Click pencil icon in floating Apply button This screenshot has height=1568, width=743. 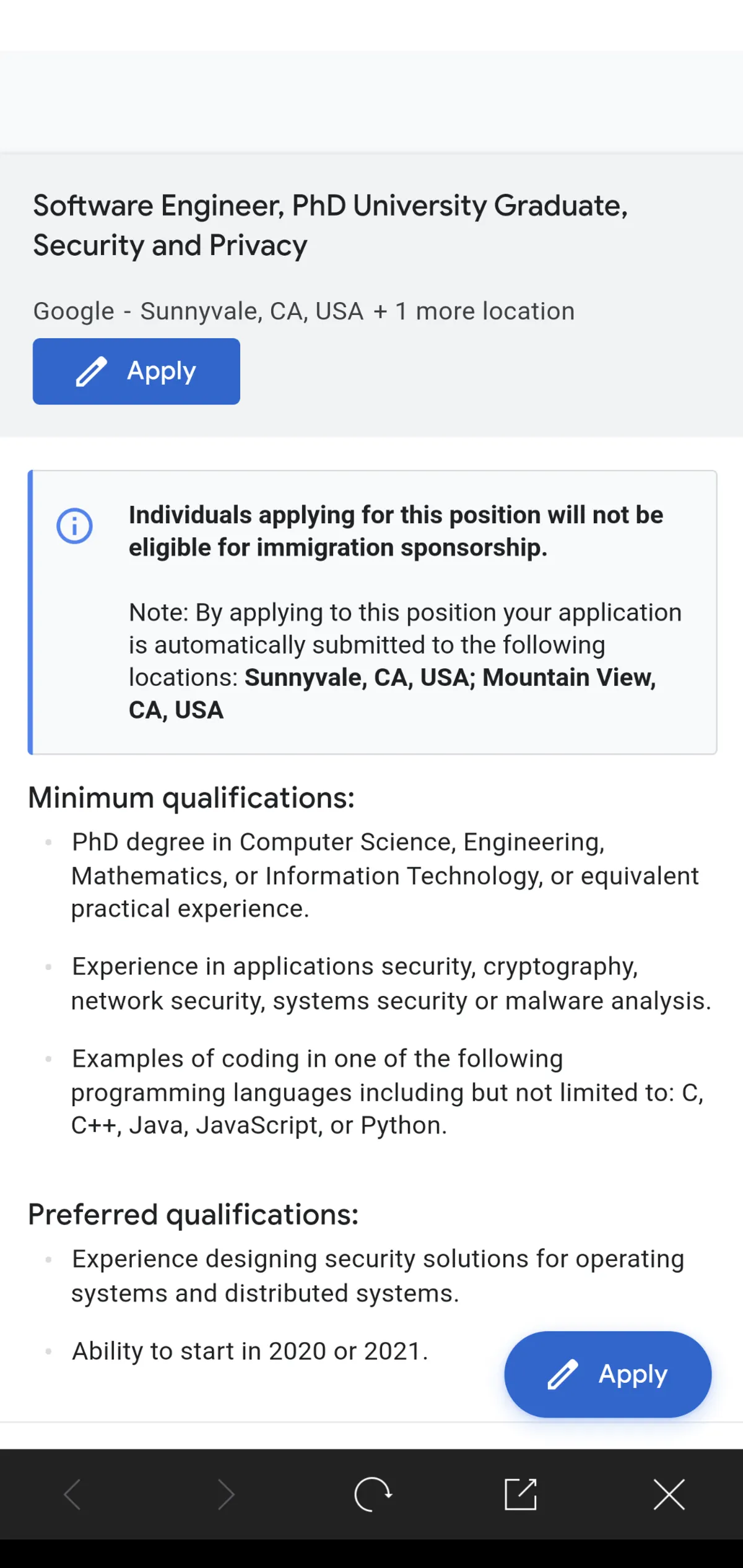point(563,1374)
